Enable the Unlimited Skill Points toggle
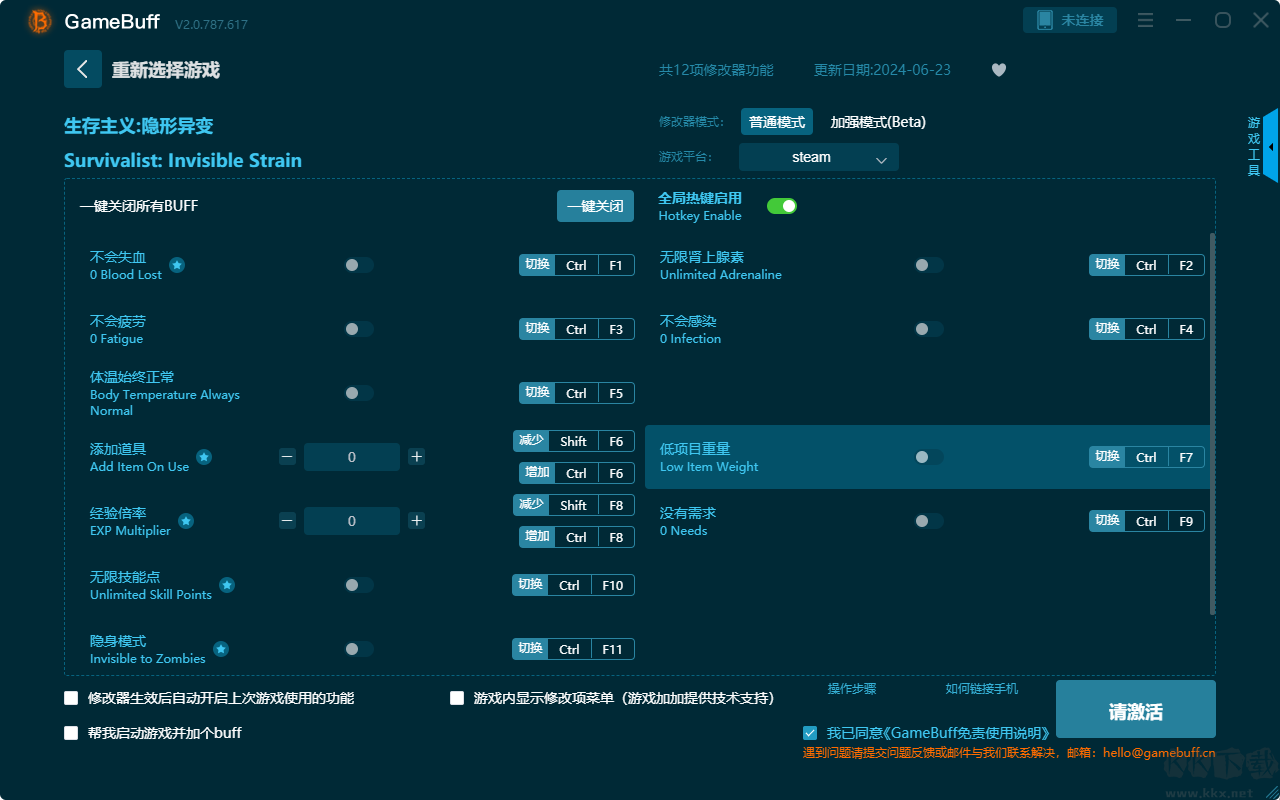Image resolution: width=1280 pixels, height=800 pixels. coord(359,585)
